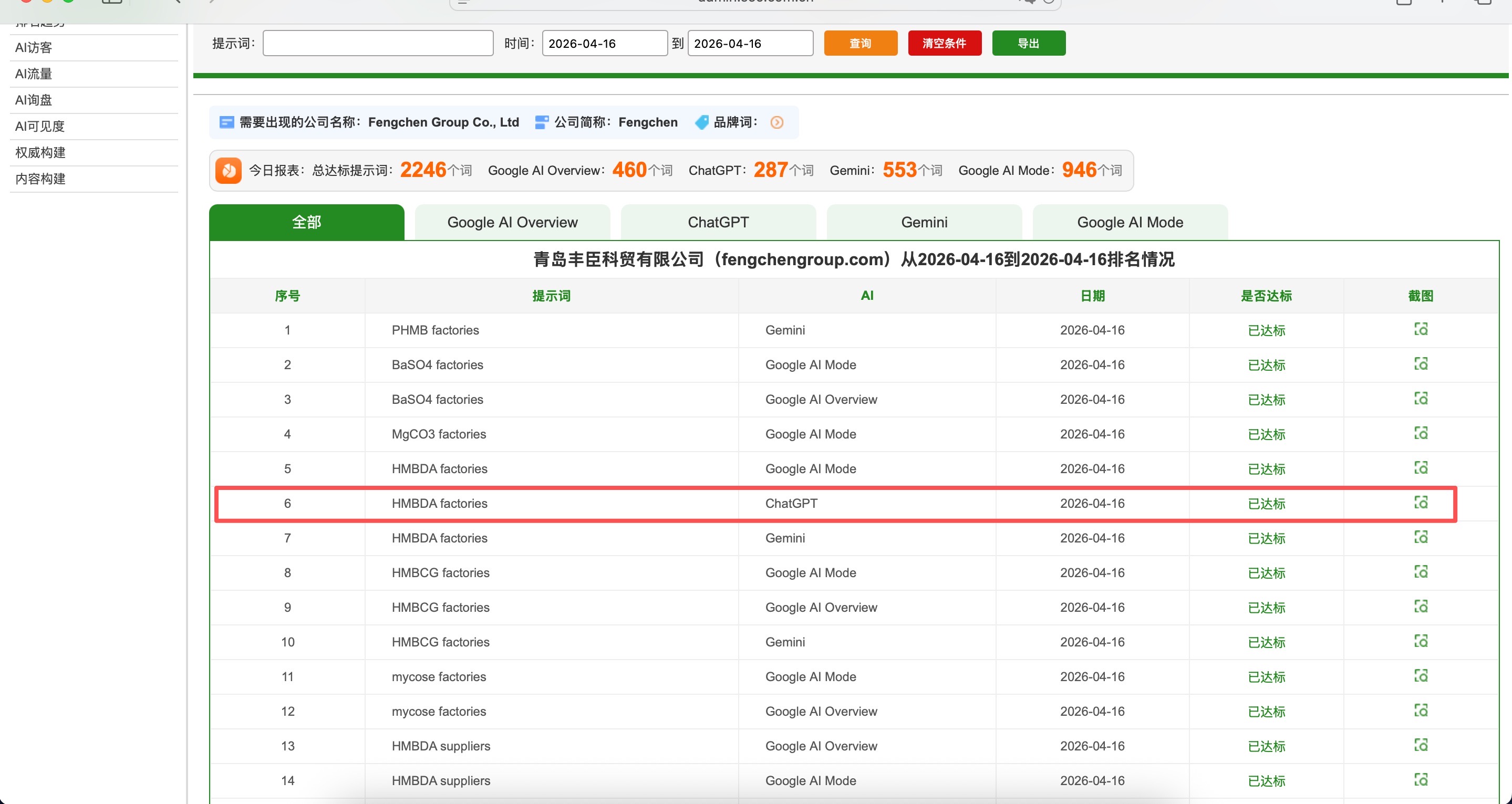Image resolution: width=1512 pixels, height=804 pixels.
Task: Open the start date picker showing 2026-04-16
Action: 604,43
